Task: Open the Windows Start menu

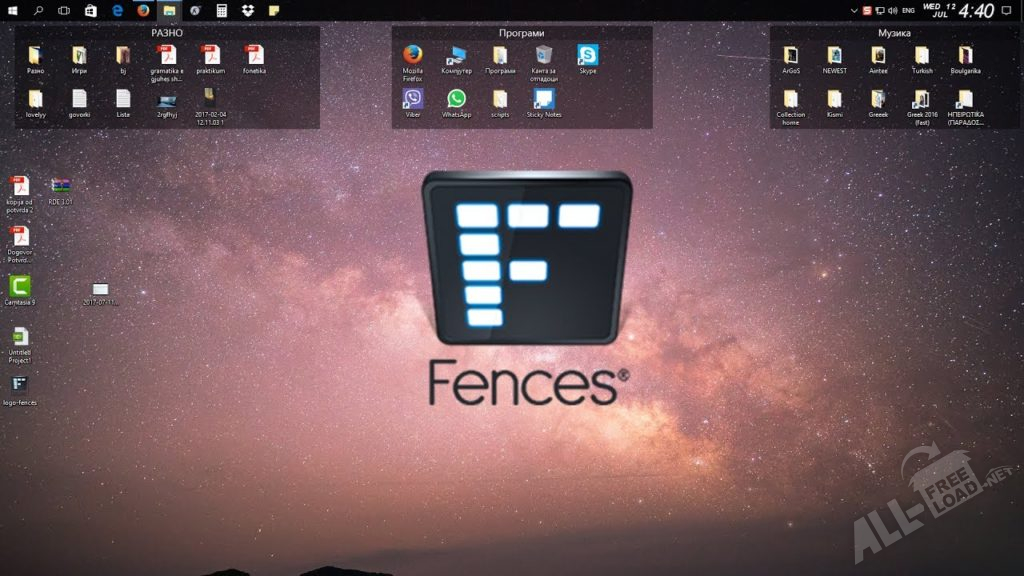Action: click(12, 10)
